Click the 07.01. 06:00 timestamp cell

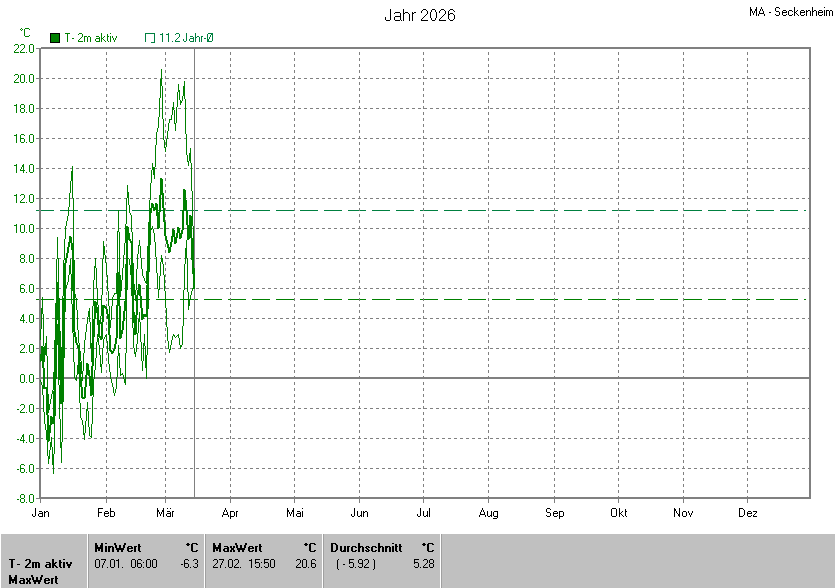coord(126,564)
